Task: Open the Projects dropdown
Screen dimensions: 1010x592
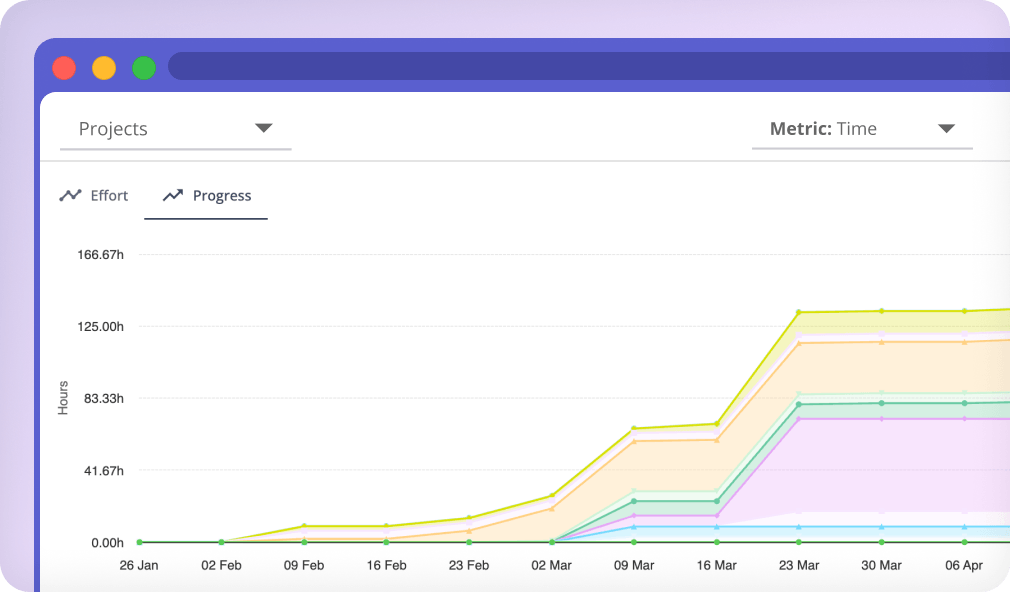Action: point(175,129)
